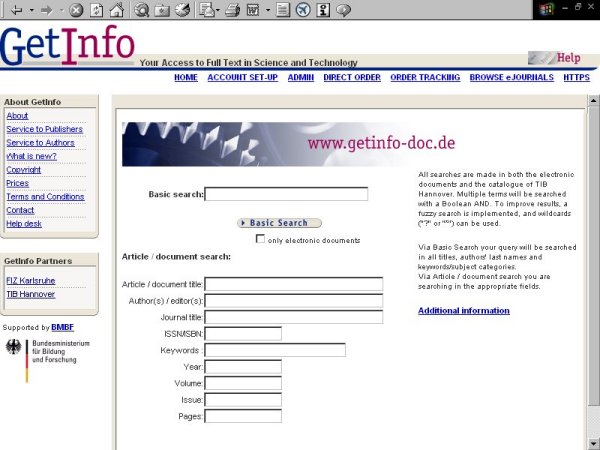The image size is (600, 450).
Task: Open the ADMIN navigation item
Action: (x=301, y=77)
